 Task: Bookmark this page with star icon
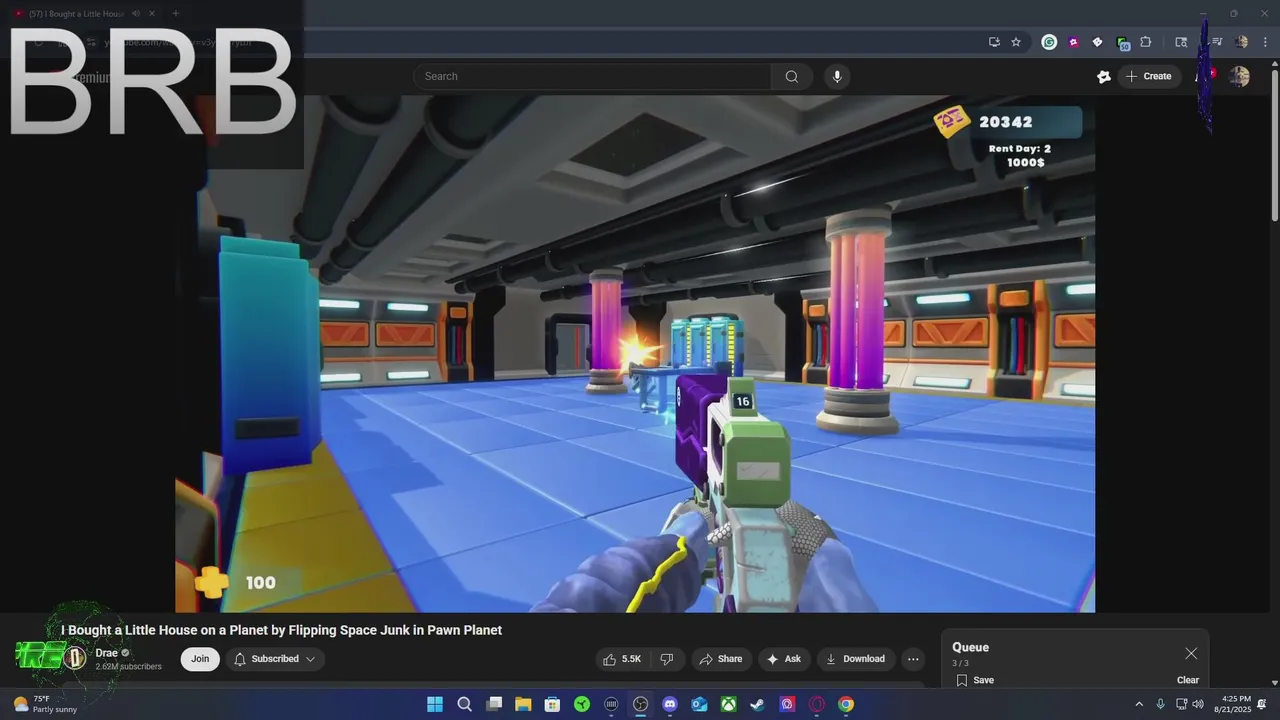point(1016,42)
